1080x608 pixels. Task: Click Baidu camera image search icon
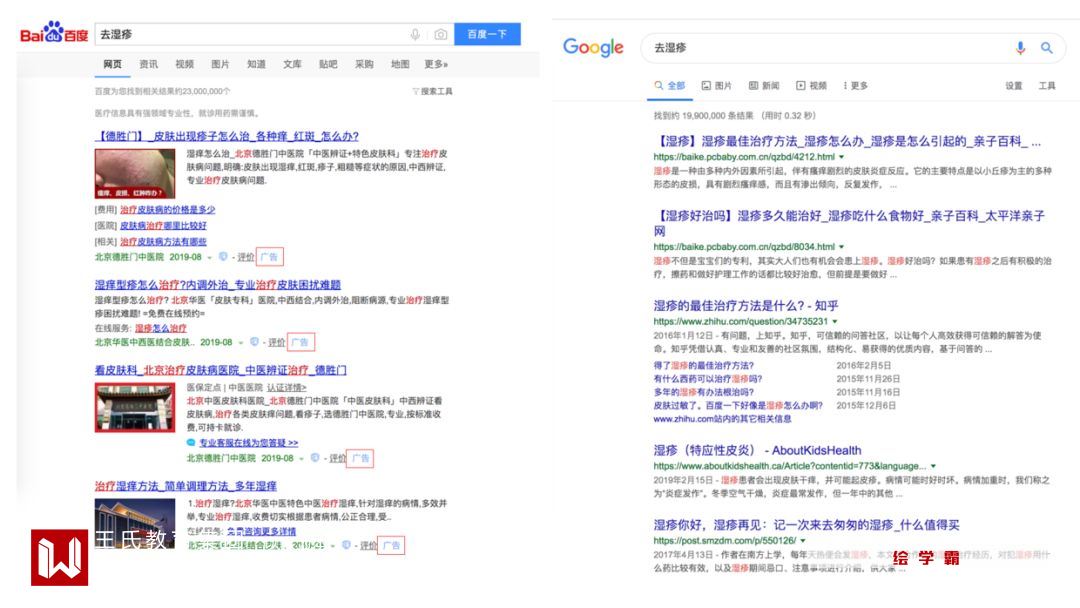(441, 34)
